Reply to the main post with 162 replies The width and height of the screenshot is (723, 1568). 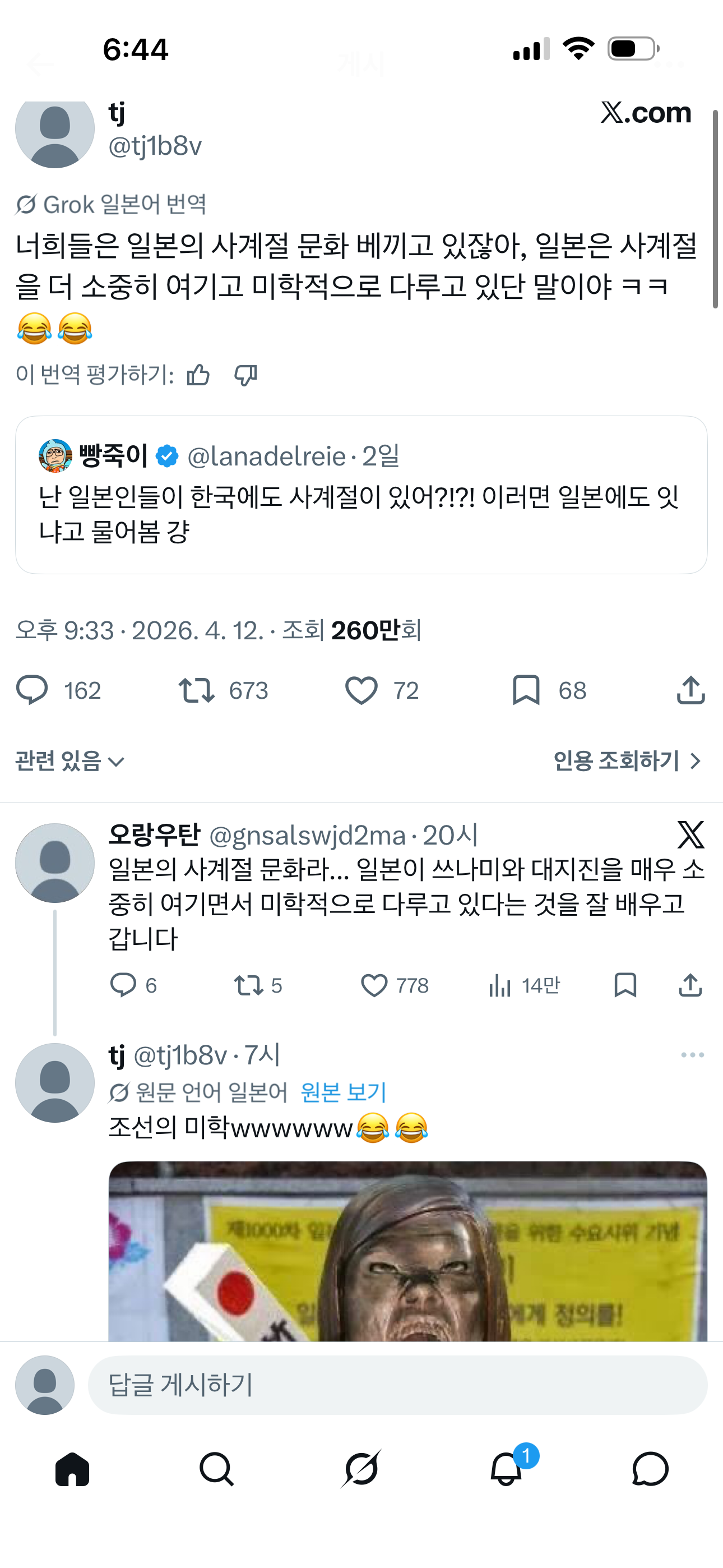pyautogui.click(x=31, y=690)
